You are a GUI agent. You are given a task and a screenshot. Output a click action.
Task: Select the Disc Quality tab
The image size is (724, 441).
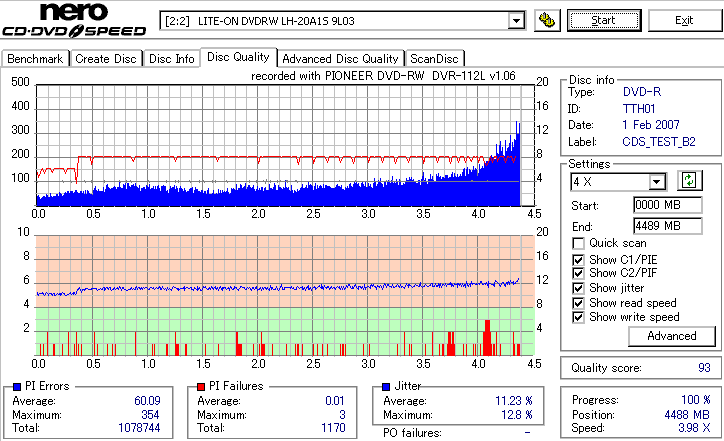tap(238, 57)
